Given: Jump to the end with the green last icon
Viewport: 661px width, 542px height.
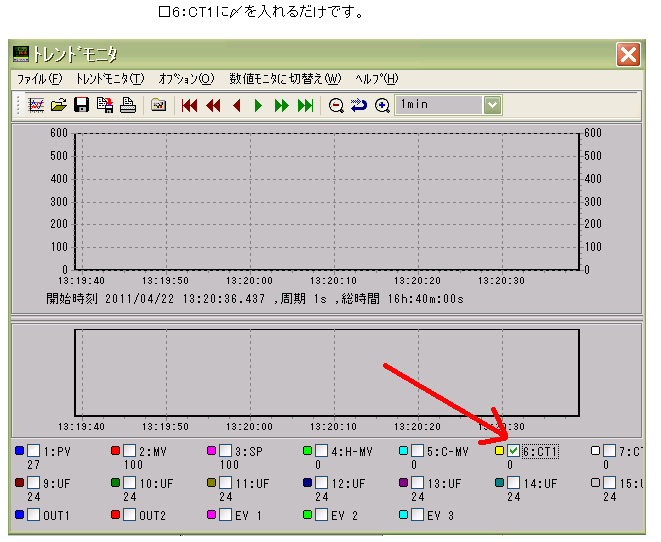Looking at the screenshot, I should click(x=305, y=105).
